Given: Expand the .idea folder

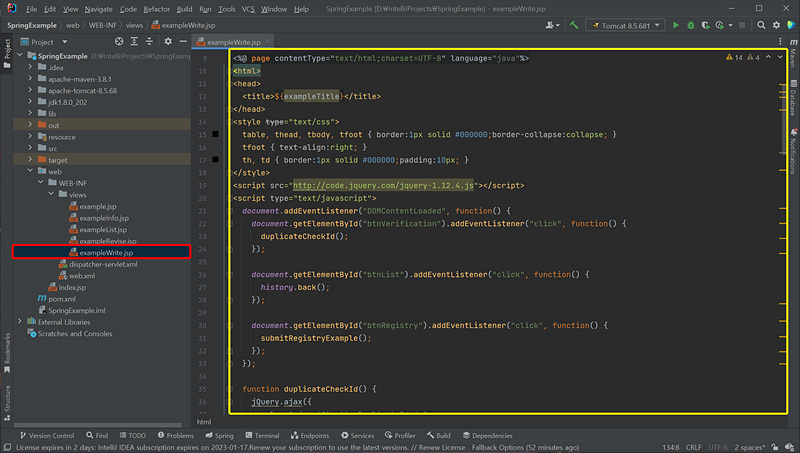Looking at the screenshot, I should point(30,67).
